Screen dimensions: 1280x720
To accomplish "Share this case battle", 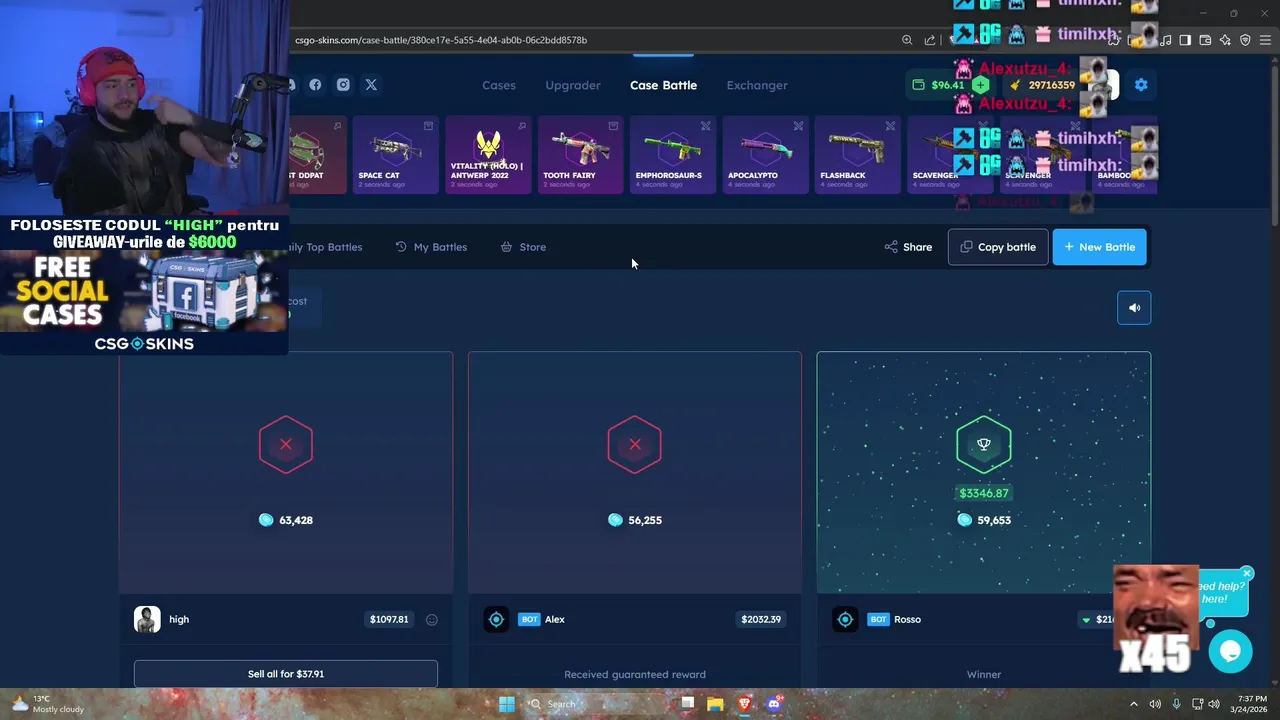I will (908, 247).
